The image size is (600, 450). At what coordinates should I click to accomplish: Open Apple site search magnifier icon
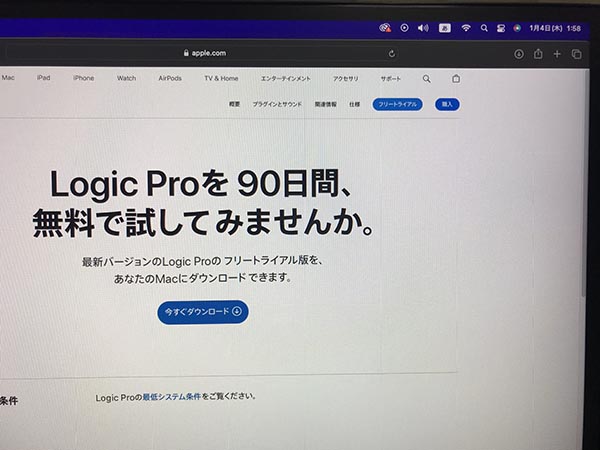427,79
